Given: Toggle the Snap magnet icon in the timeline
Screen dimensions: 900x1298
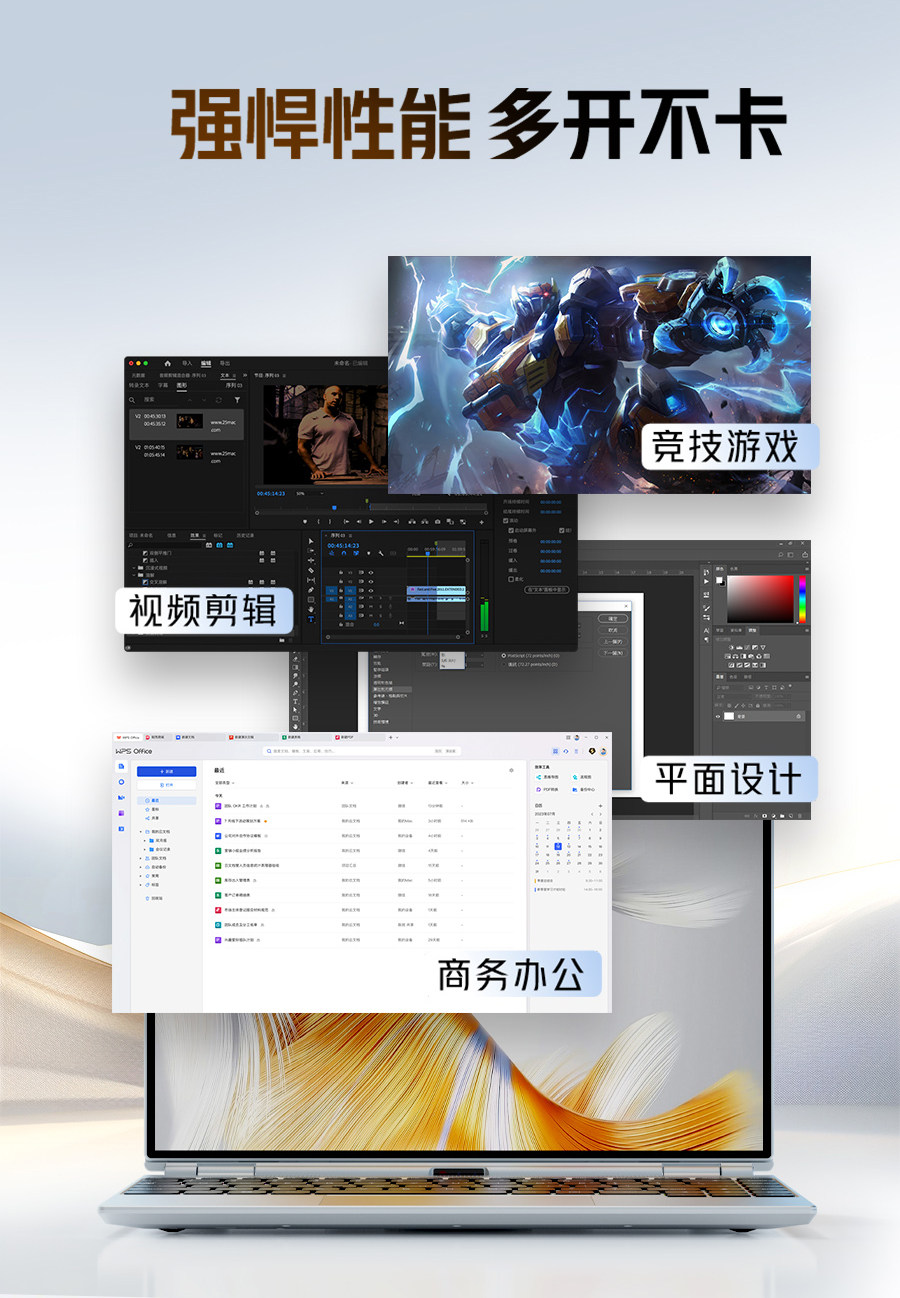Looking at the screenshot, I should click(x=344, y=553).
